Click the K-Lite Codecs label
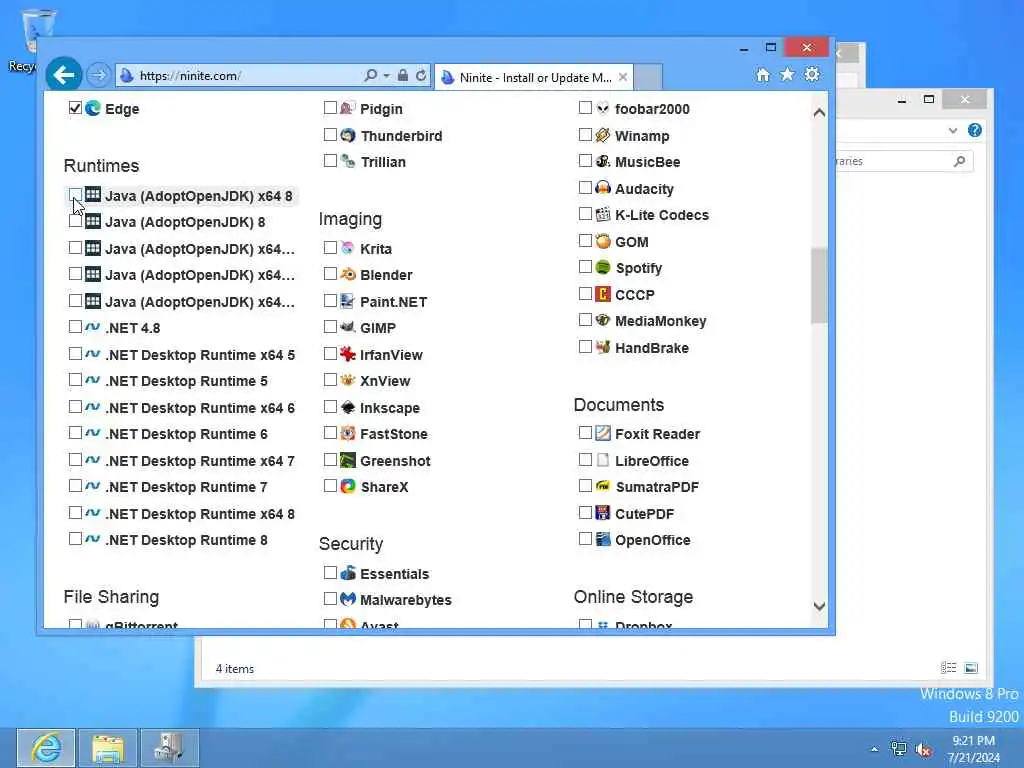 (x=662, y=215)
